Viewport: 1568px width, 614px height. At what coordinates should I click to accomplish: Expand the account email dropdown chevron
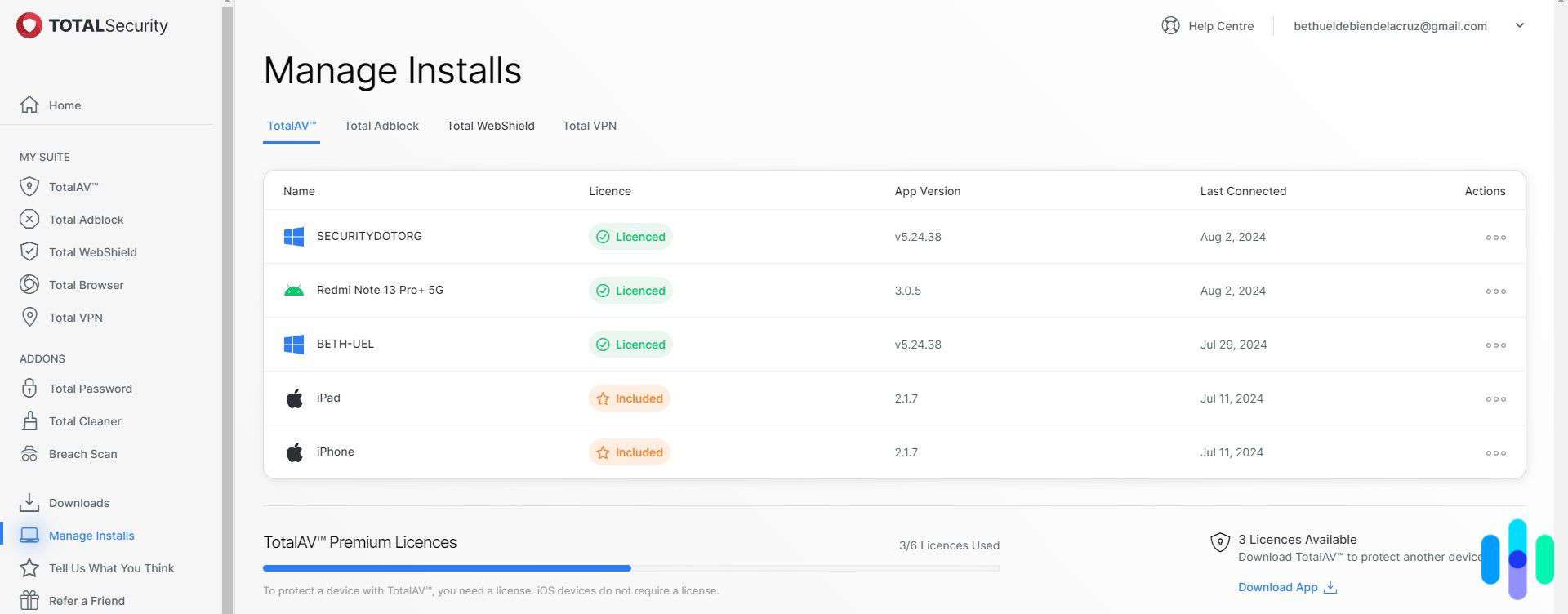click(1519, 25)
